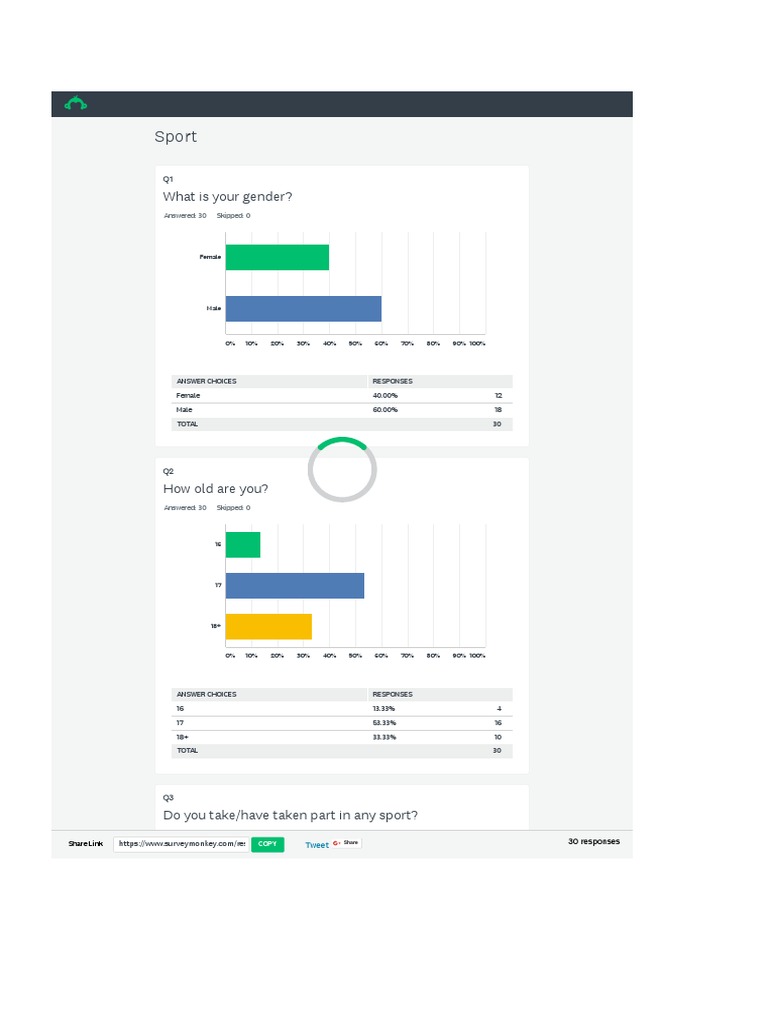Viewport: 768px width, 1024px height.
Task: Click the blue Male bar in chart
Action: click(x=303, y=308)
